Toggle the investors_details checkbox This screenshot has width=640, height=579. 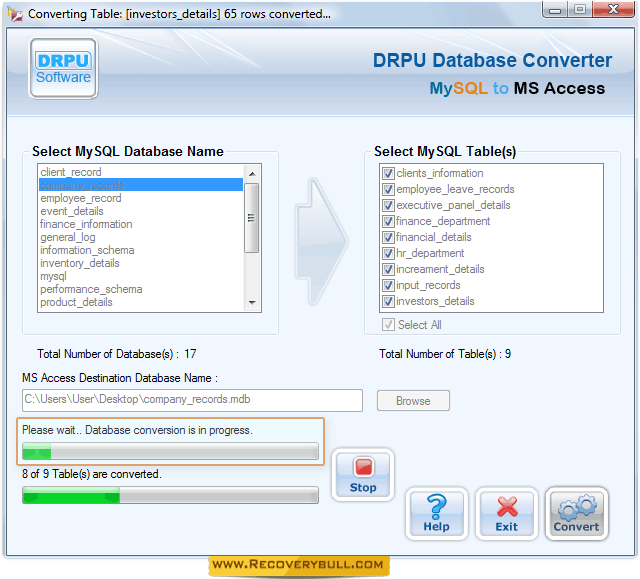tap(388, 301)
